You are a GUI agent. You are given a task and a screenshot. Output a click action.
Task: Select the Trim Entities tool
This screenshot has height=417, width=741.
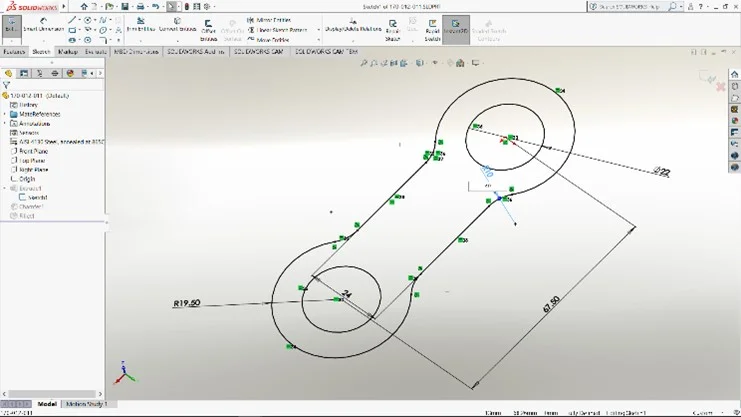[141, 24]
